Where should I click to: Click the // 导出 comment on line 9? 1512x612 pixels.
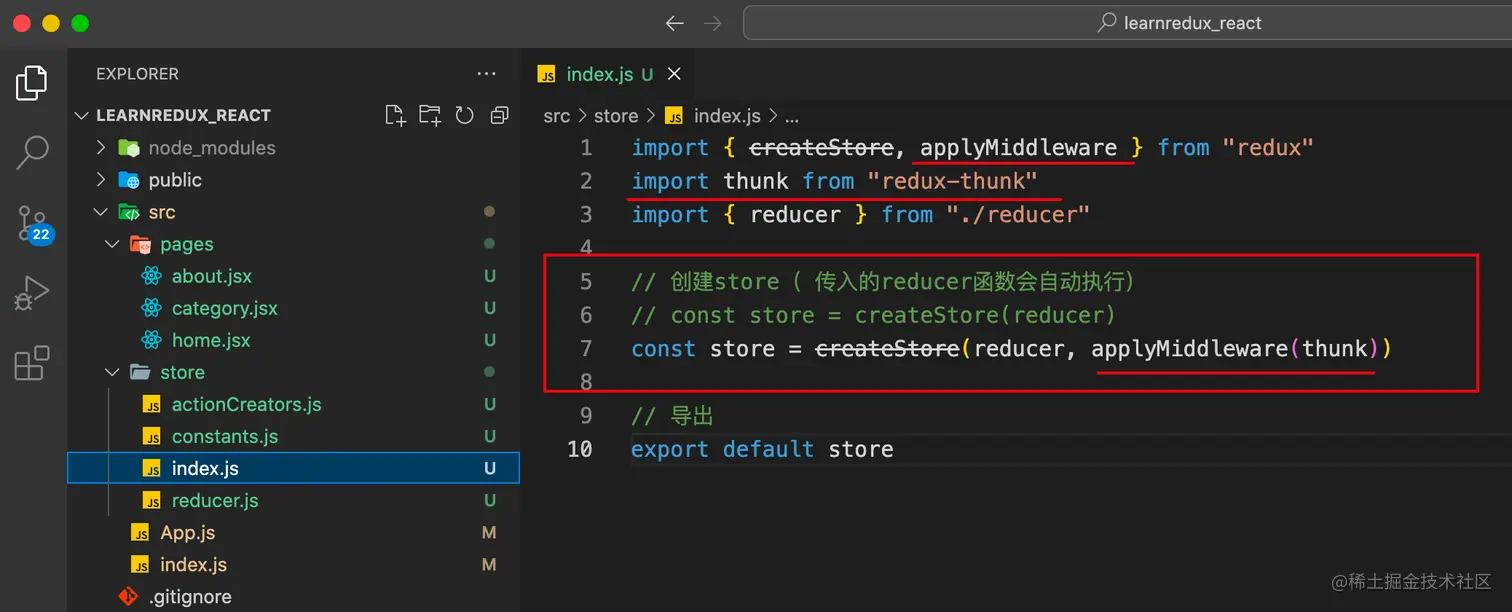pyautogui.click(x=672, y=416)
